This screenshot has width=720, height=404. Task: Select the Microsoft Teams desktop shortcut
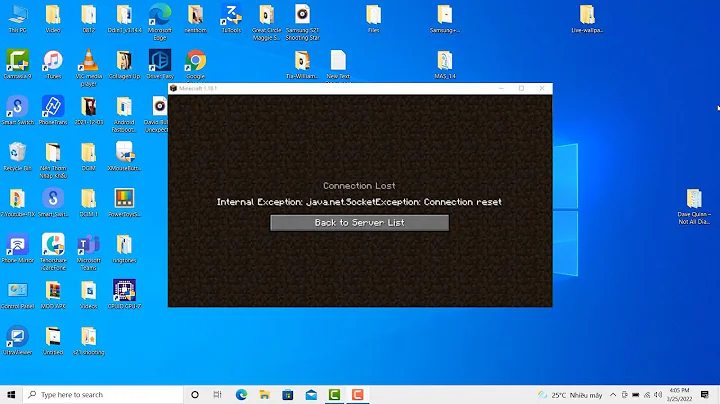click(x=89, y=252)
